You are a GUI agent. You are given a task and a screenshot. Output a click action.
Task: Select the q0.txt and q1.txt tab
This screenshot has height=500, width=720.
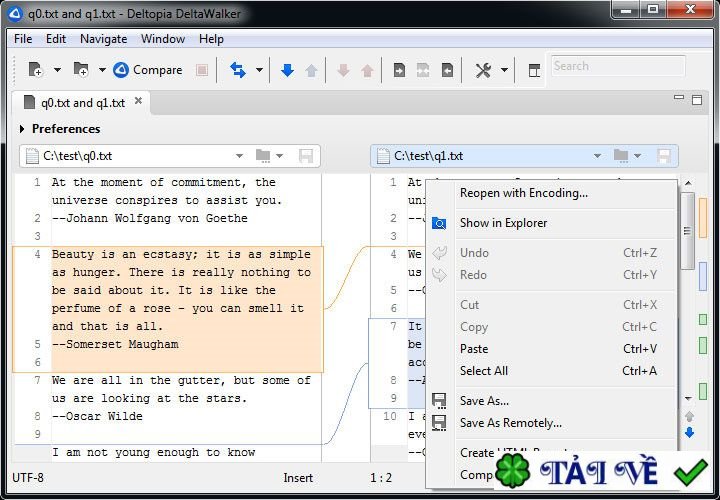pos(83,103)
